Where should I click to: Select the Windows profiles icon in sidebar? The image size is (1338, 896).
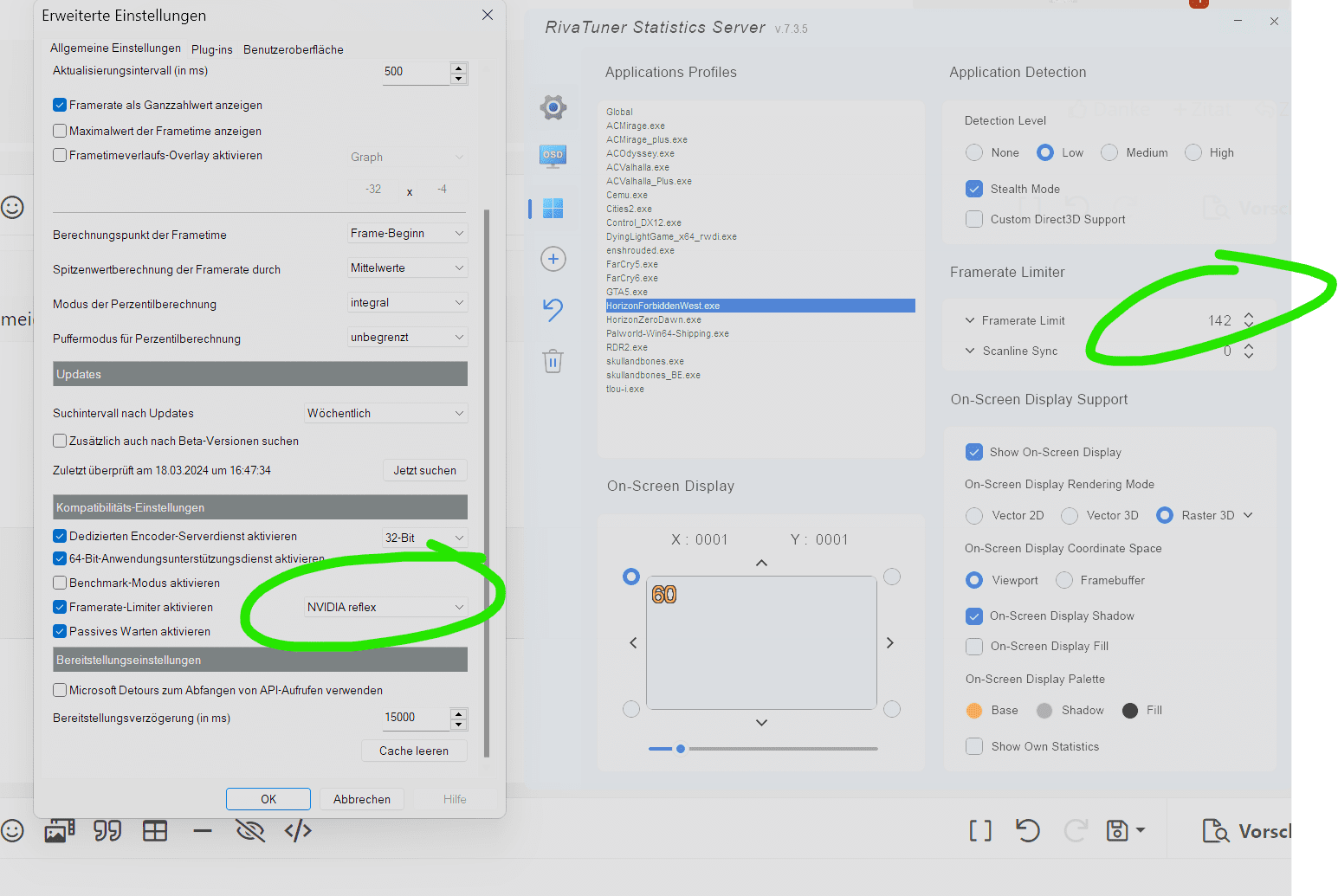(x=553, y=208)
